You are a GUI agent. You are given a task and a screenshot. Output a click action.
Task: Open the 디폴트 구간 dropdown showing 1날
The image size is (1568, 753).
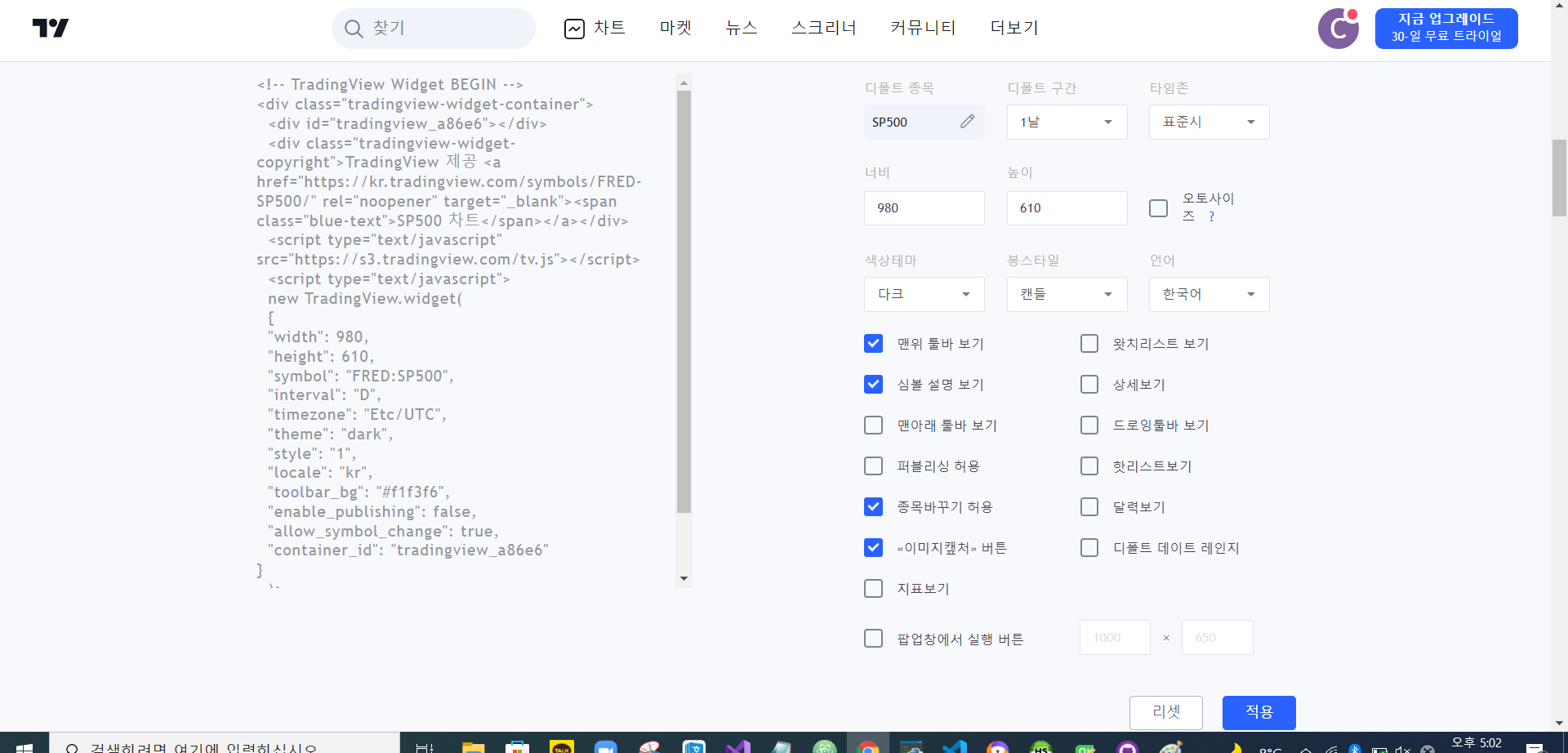(x=1067, y=122)
